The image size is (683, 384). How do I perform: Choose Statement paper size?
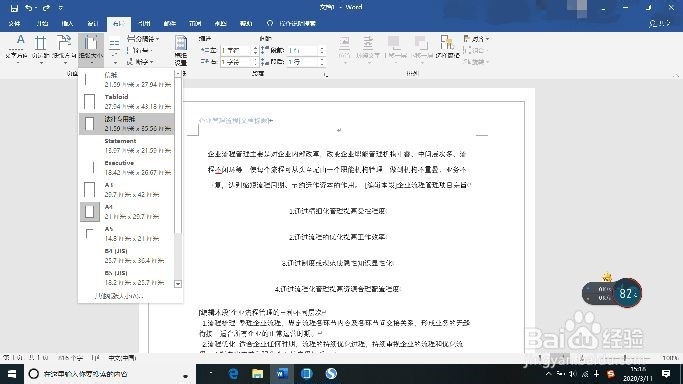click(127, 145)
